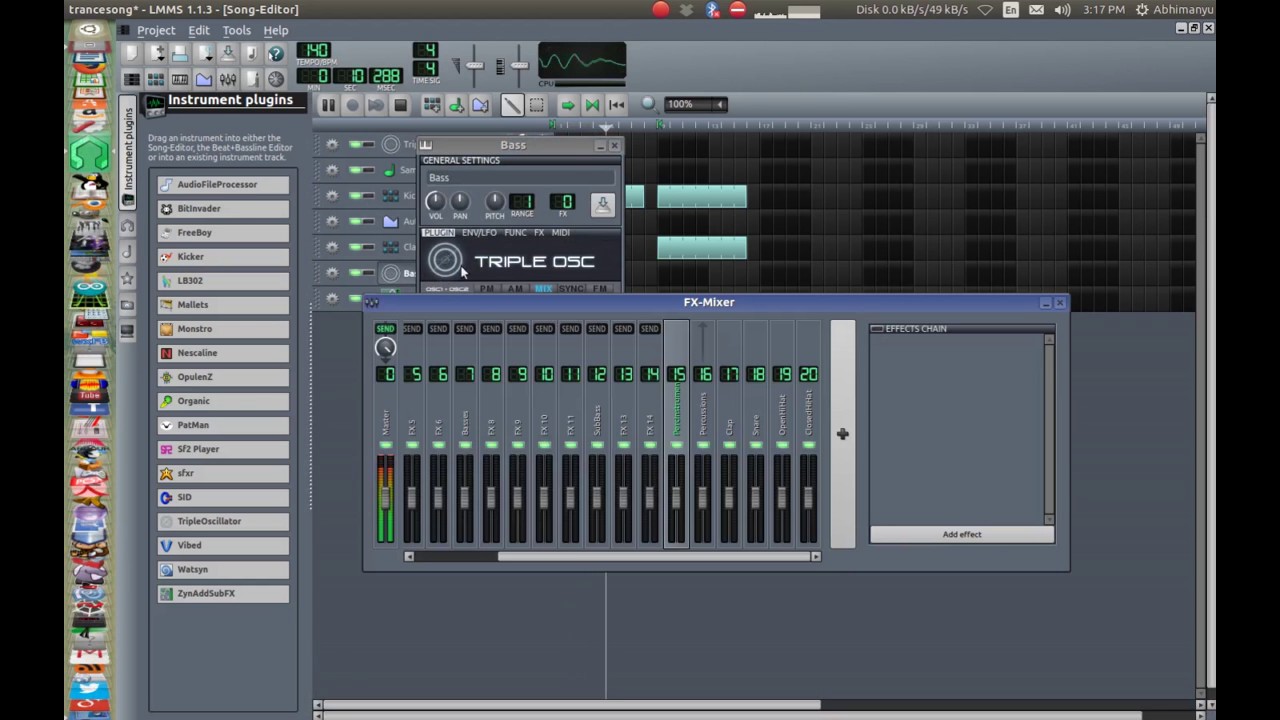
Task: Mute the Bass track in Song-Editor
Action: [x=356, y=273]
